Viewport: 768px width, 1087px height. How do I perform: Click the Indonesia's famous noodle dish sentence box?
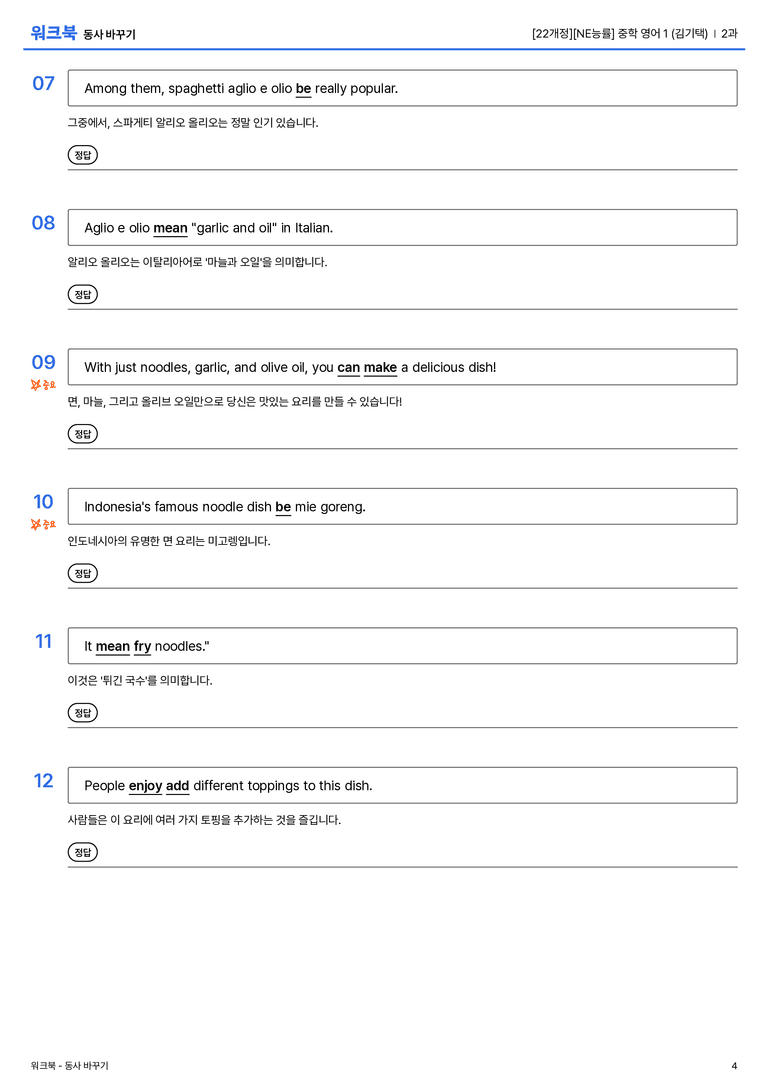[403, 507]
